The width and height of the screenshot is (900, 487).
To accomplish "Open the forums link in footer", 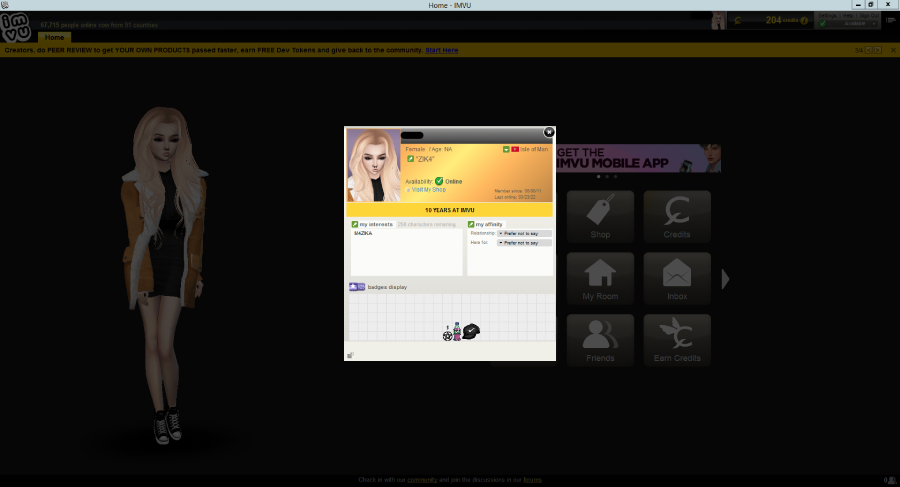I will [532, 480].
